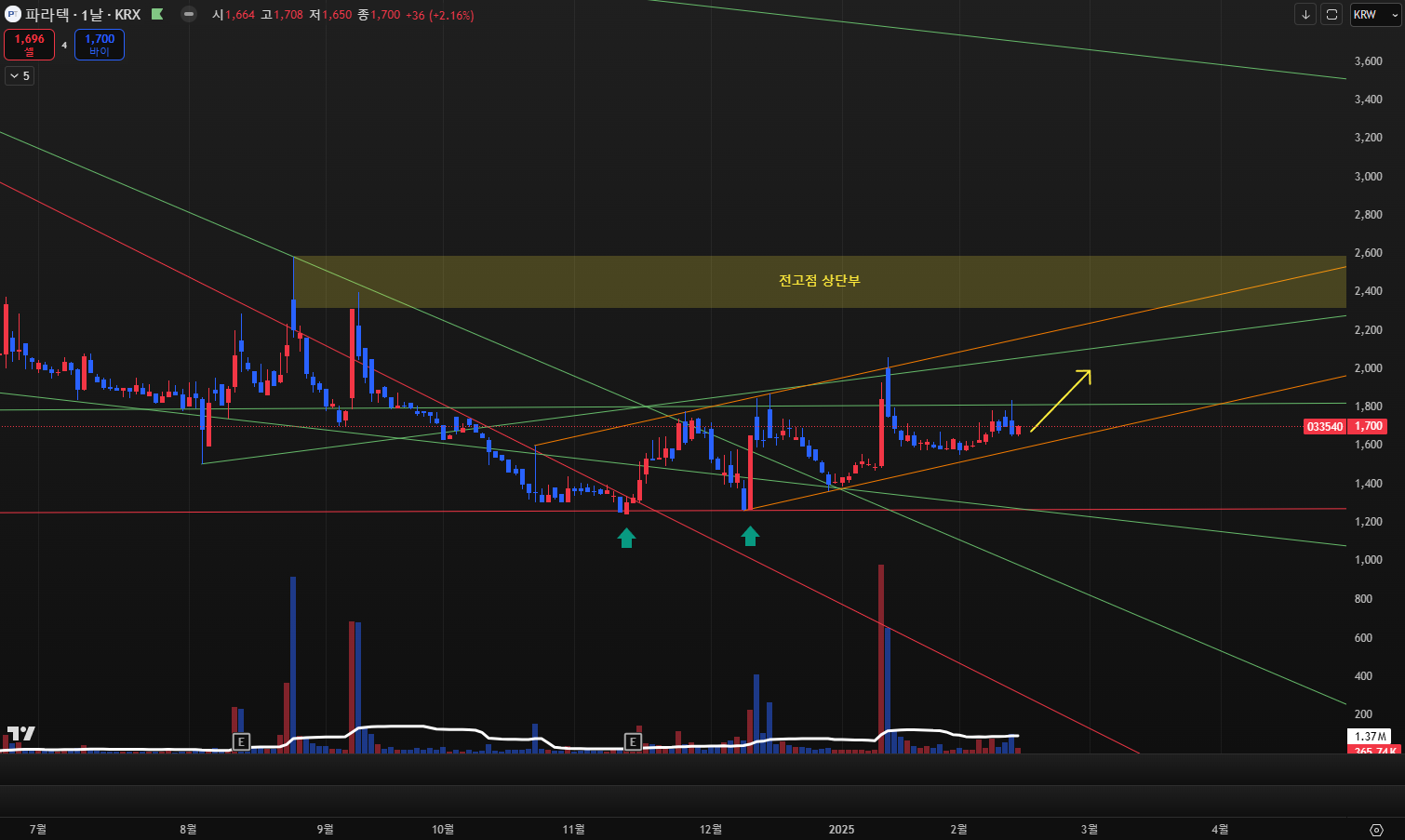Click the green flag icon beside KRX
The width and height of the screenshot is (1405, 840).
[157, 15]
